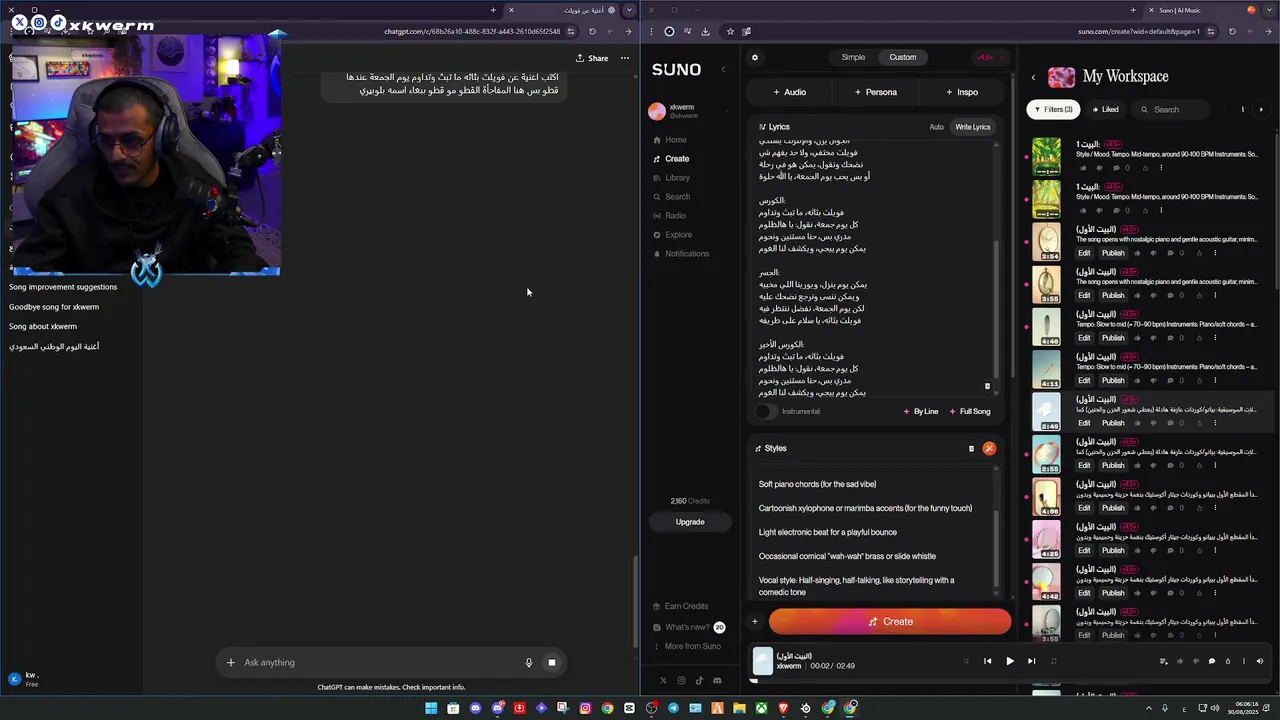
Task: Add a Persona to the song
Action: [875, 92]
